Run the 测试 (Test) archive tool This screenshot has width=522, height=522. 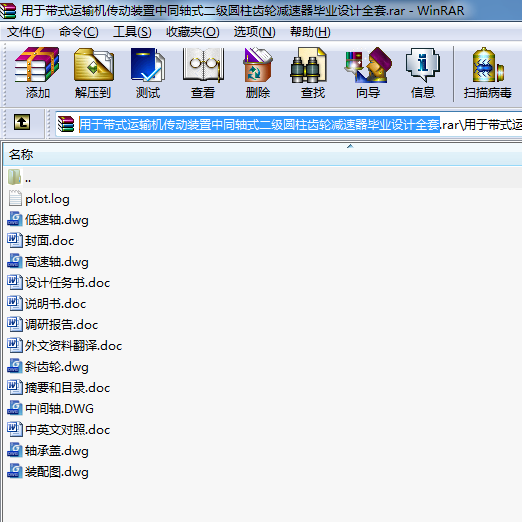click(x=148, y=73)
